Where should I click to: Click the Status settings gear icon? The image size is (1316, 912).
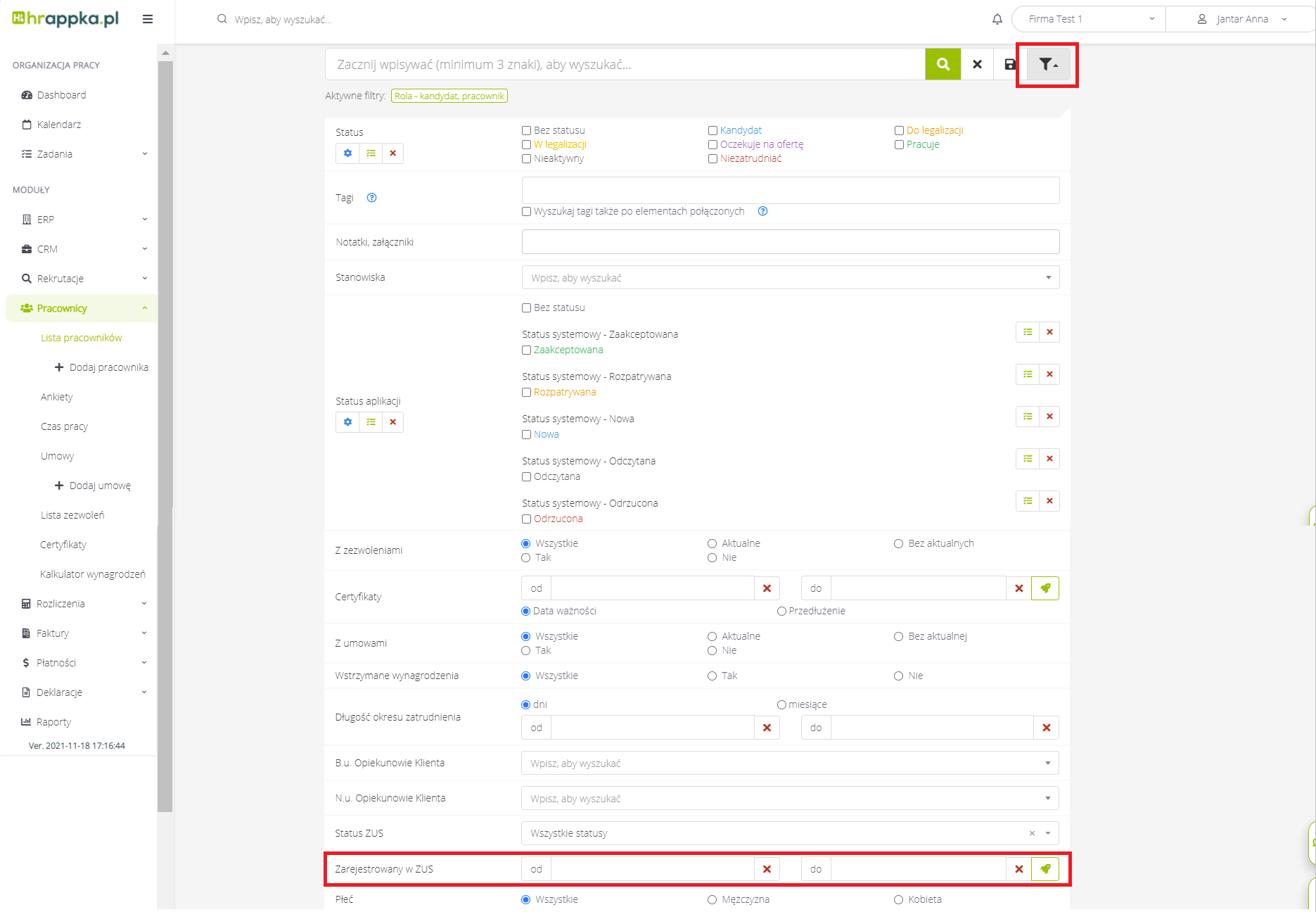[347, 153]
